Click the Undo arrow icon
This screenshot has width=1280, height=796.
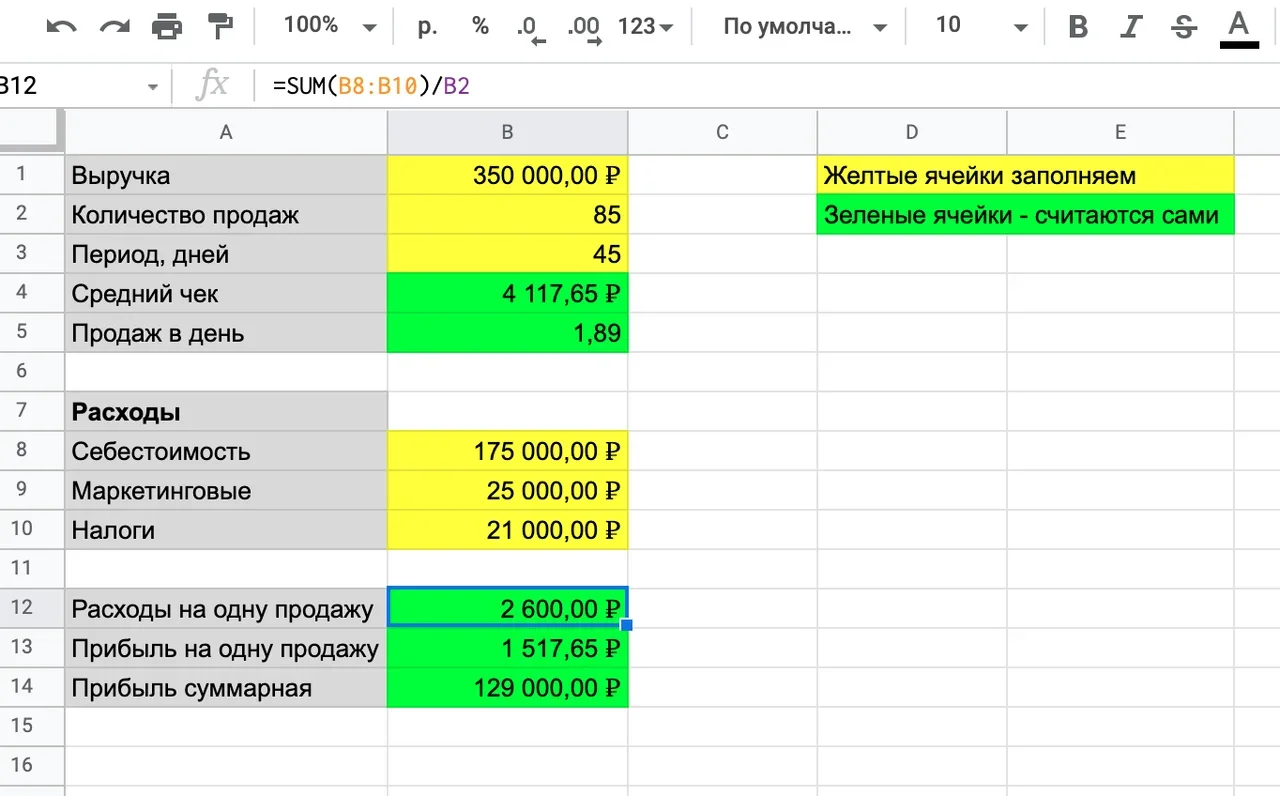click(x=61, y=27)
